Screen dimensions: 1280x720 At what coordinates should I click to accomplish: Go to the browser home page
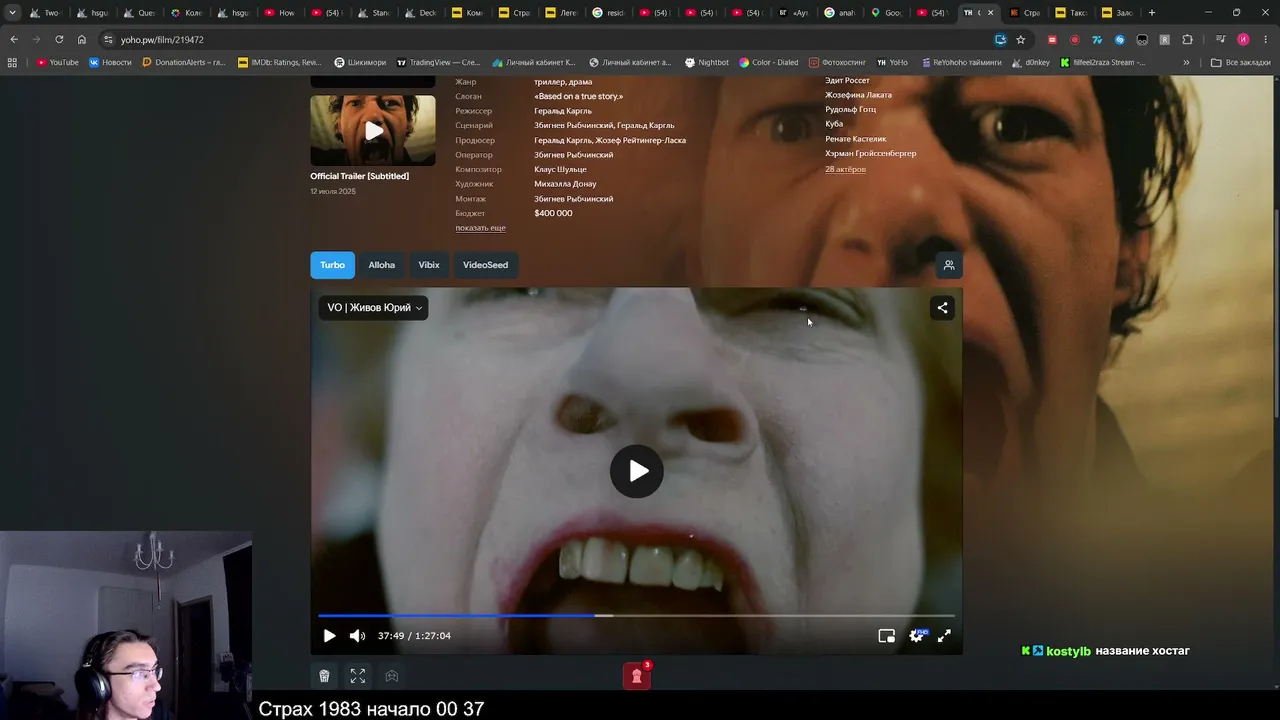pyautogui.click(x=82, y=40)
